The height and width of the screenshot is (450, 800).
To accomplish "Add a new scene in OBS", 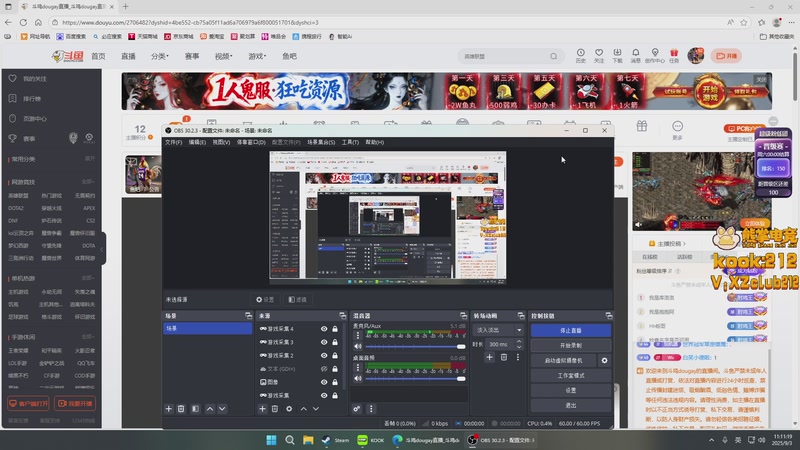I will click(x=169, y=409).
